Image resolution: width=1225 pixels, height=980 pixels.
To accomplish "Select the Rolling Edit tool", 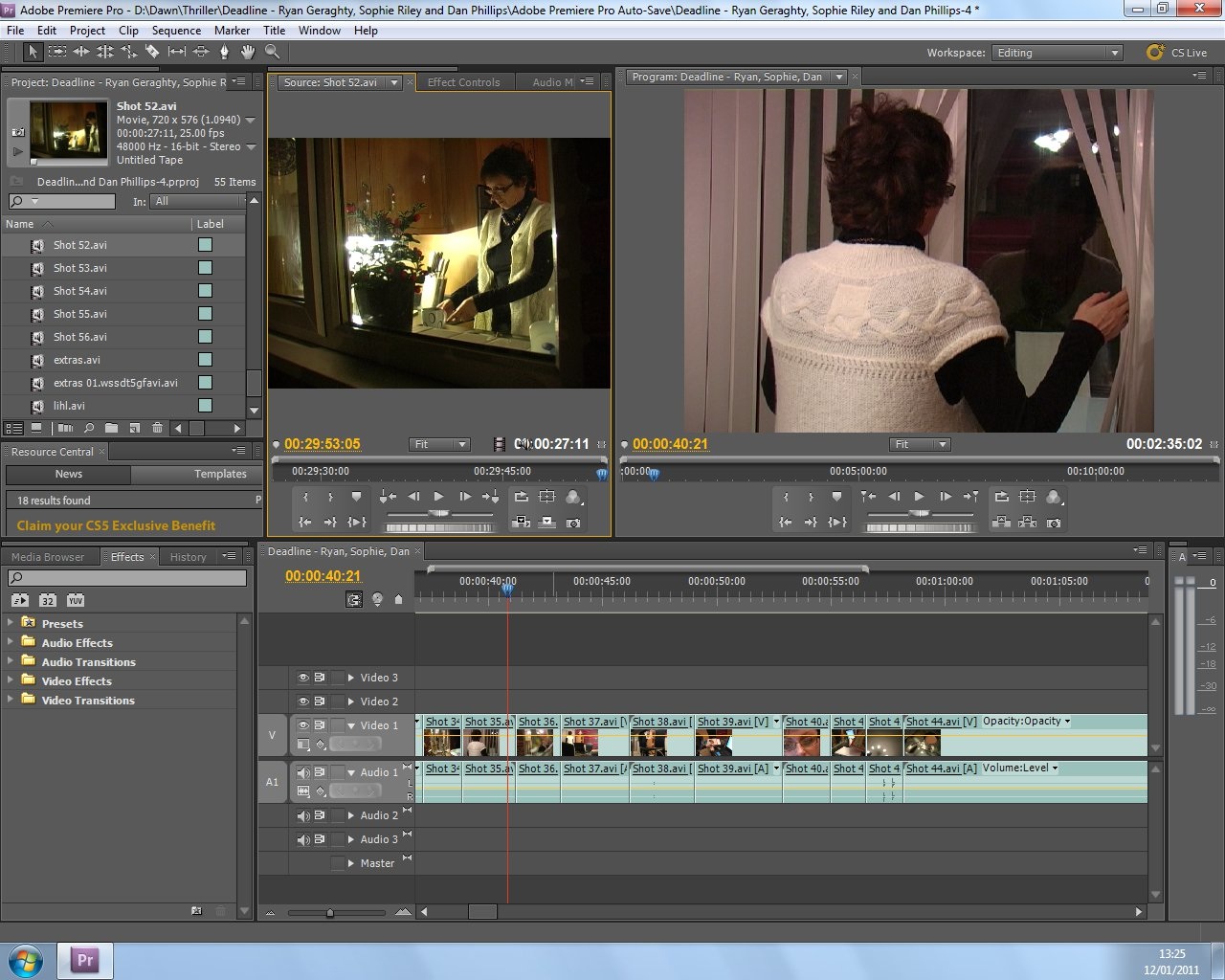I will coord(105,52).
